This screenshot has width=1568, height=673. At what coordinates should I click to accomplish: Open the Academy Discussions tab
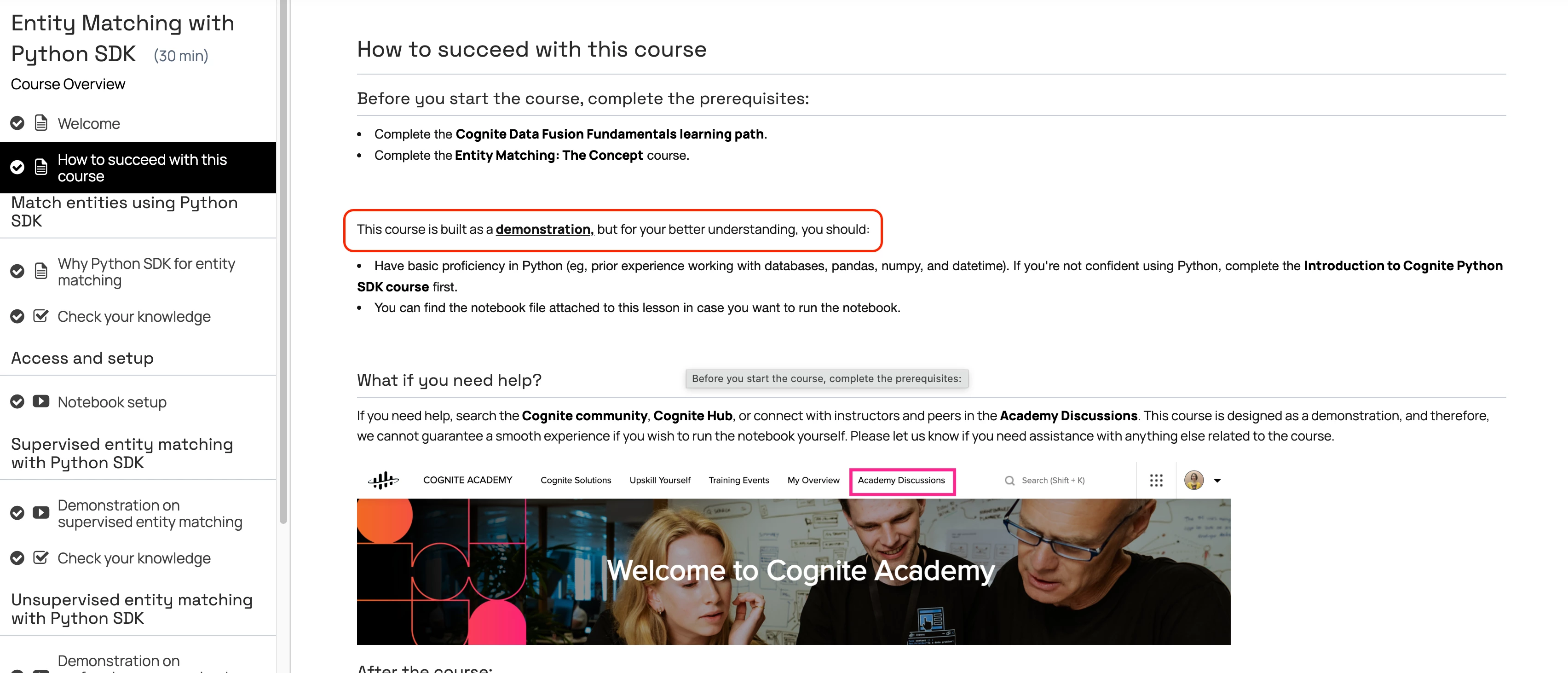pyautogui.click(x=901, y=481)
